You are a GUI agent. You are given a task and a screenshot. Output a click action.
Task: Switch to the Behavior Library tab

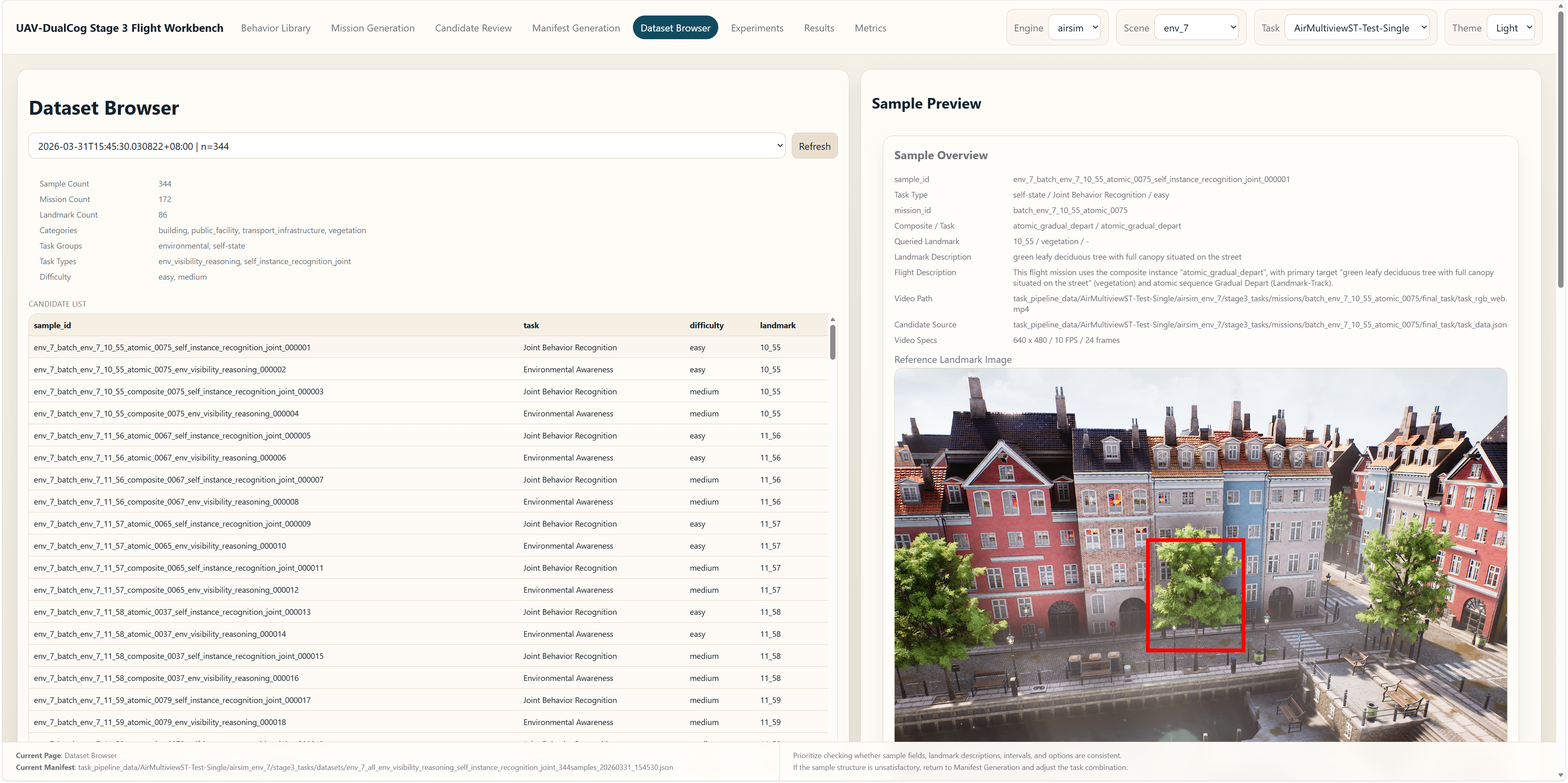(275, 27)
